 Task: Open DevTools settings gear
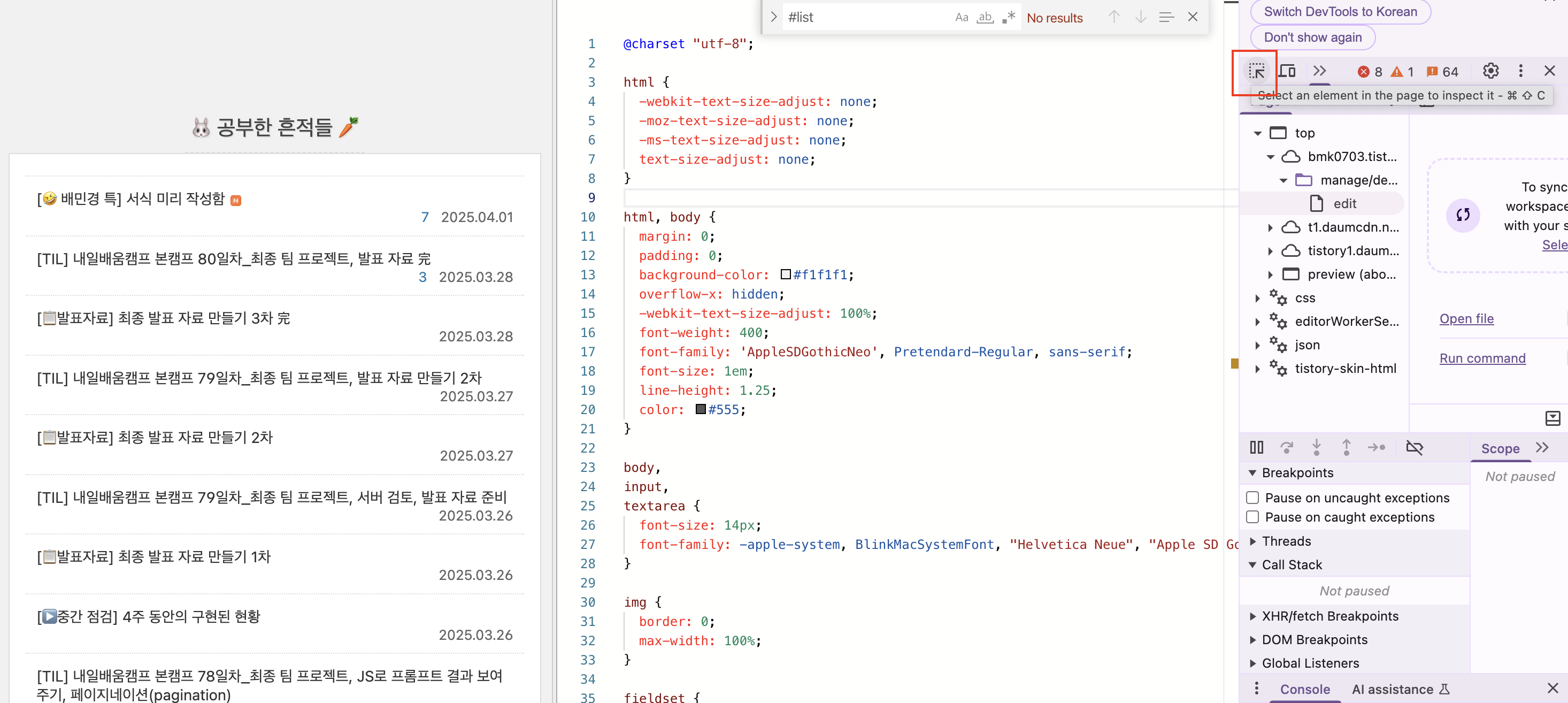point(1490,71)
